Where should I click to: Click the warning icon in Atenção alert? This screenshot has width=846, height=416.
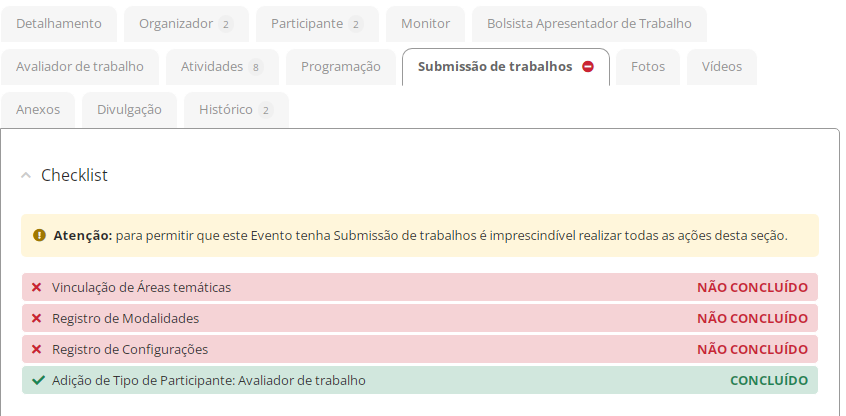tap(39, 236)
